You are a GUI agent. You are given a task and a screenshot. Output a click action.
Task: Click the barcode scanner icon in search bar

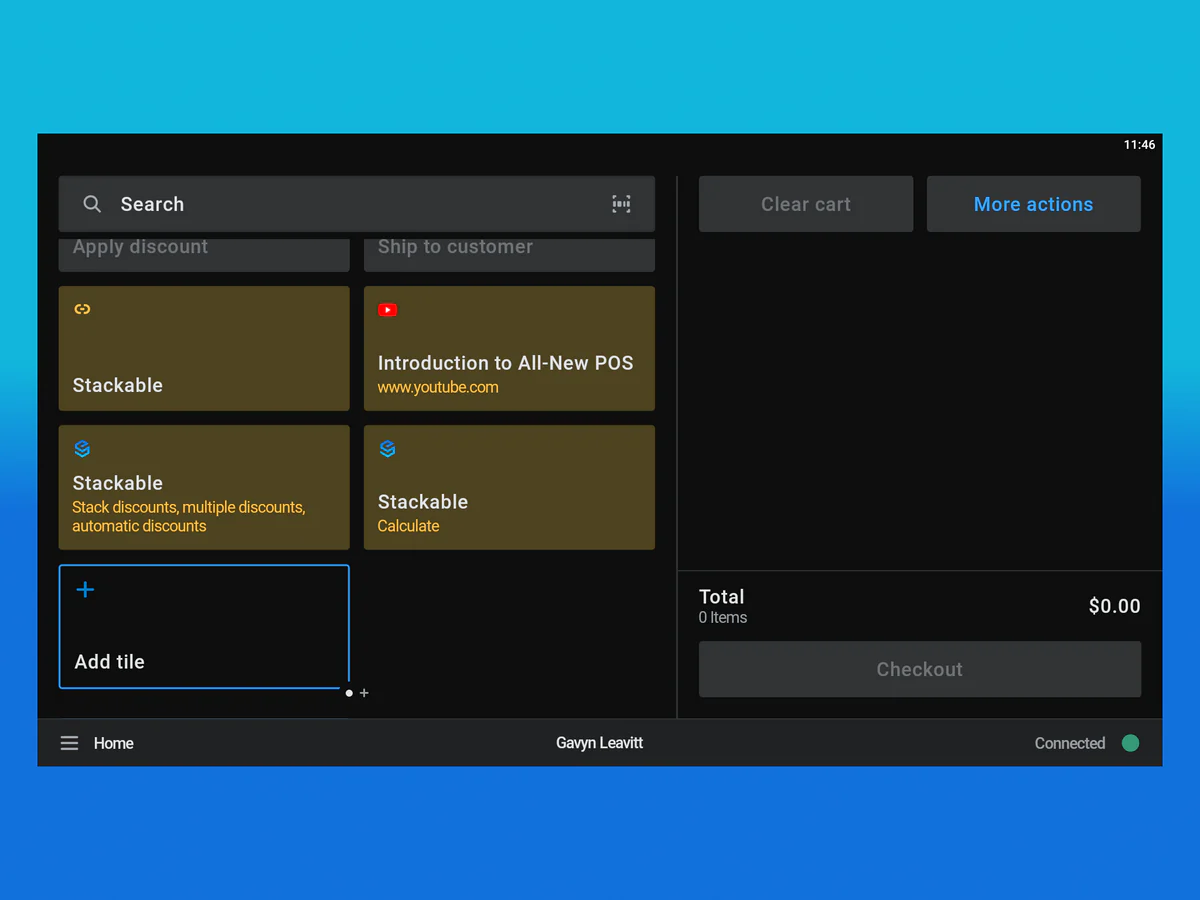pos(621,204)
